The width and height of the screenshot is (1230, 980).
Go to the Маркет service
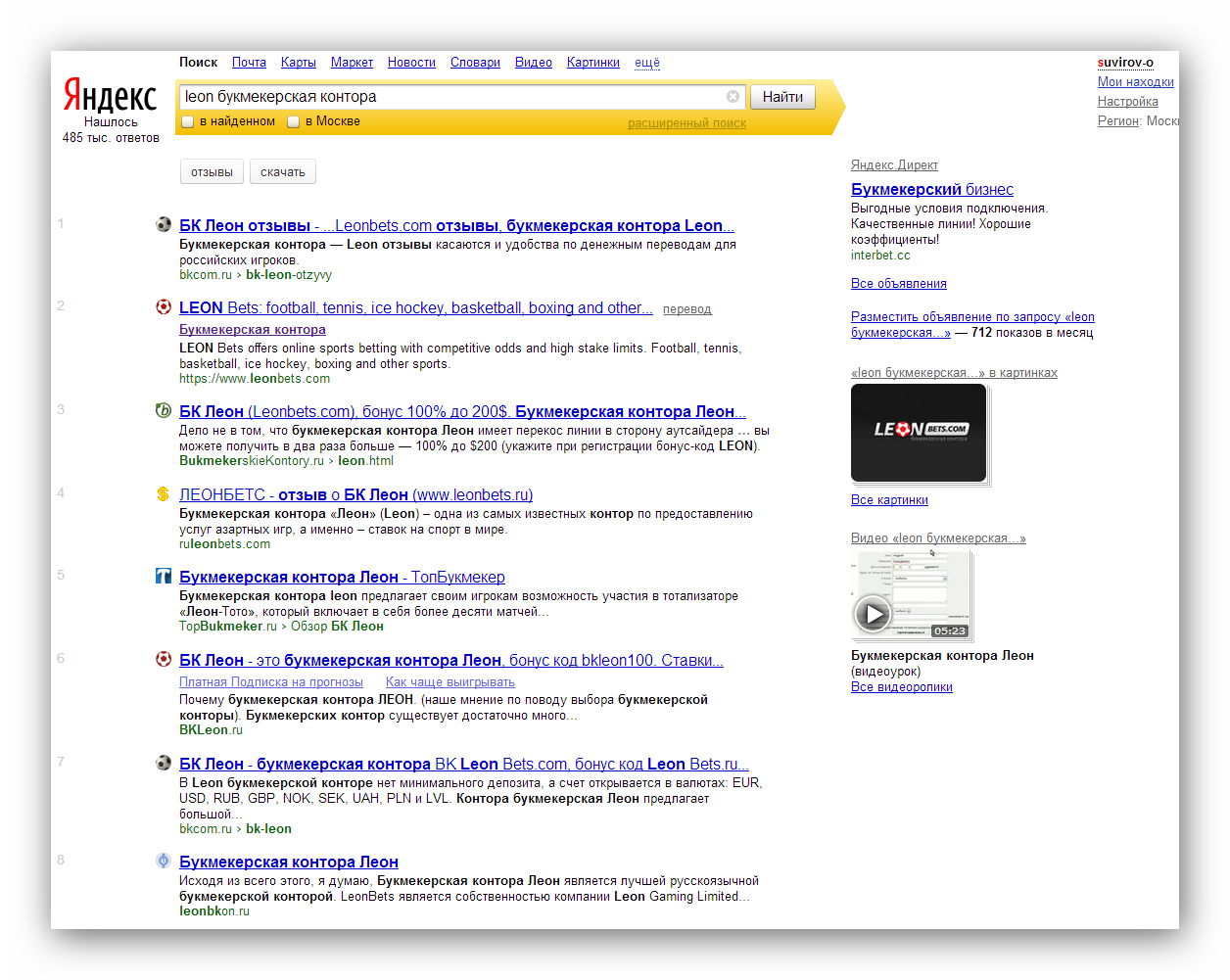[352, 63]
